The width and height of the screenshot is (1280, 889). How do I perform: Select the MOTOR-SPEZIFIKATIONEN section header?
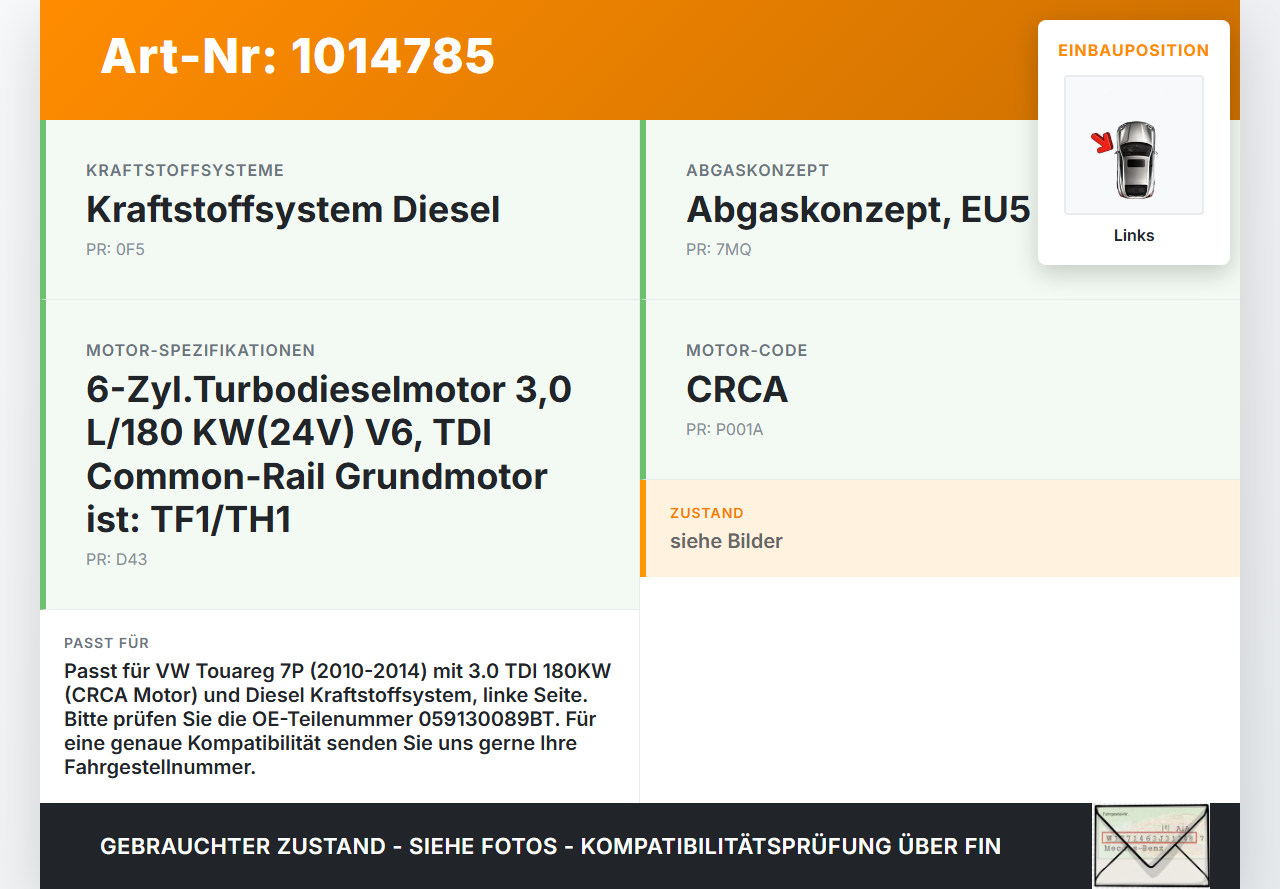pos(200,350)
